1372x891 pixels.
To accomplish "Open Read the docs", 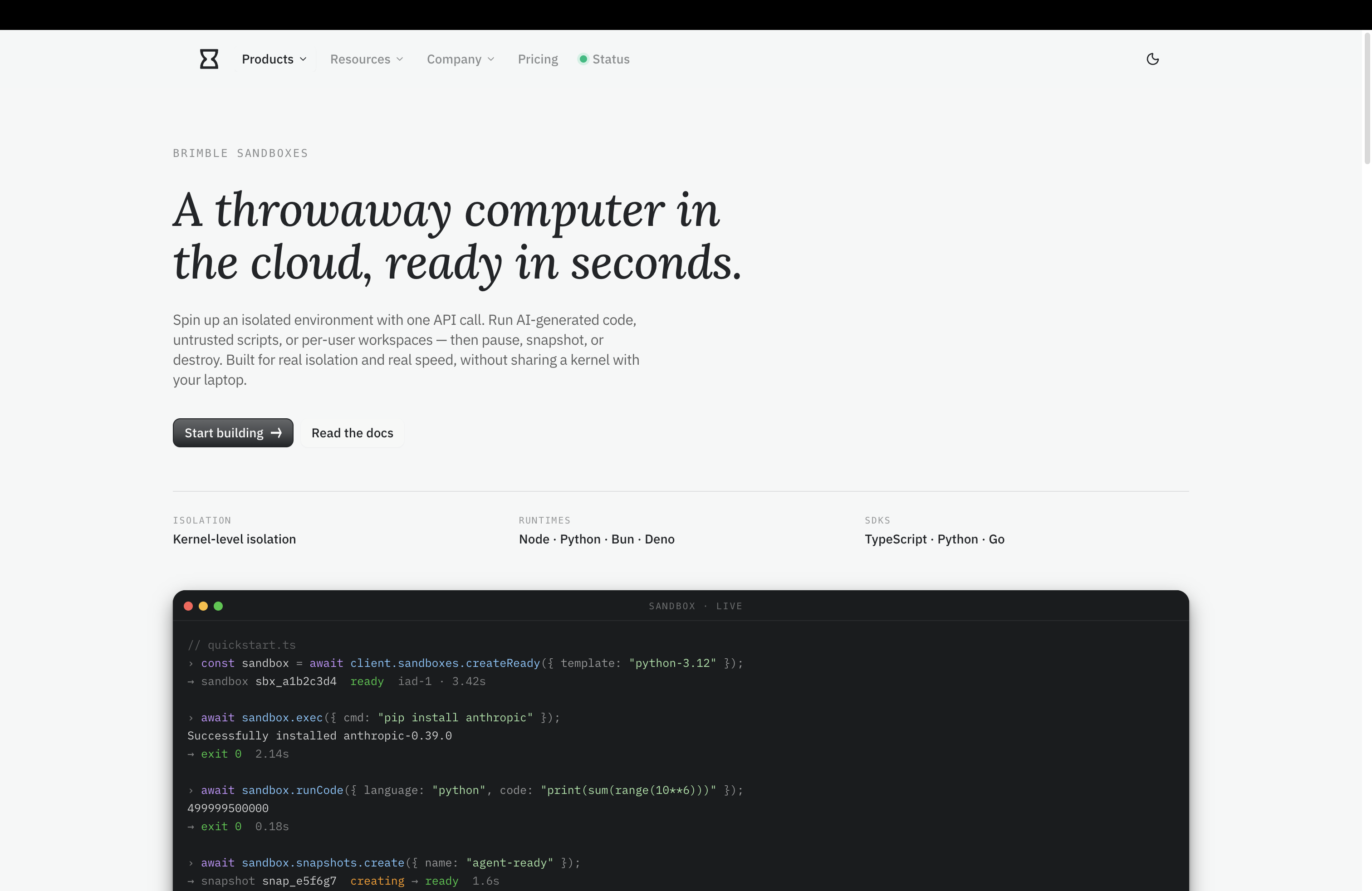I will pyautogui.click(x=352, y=433).
